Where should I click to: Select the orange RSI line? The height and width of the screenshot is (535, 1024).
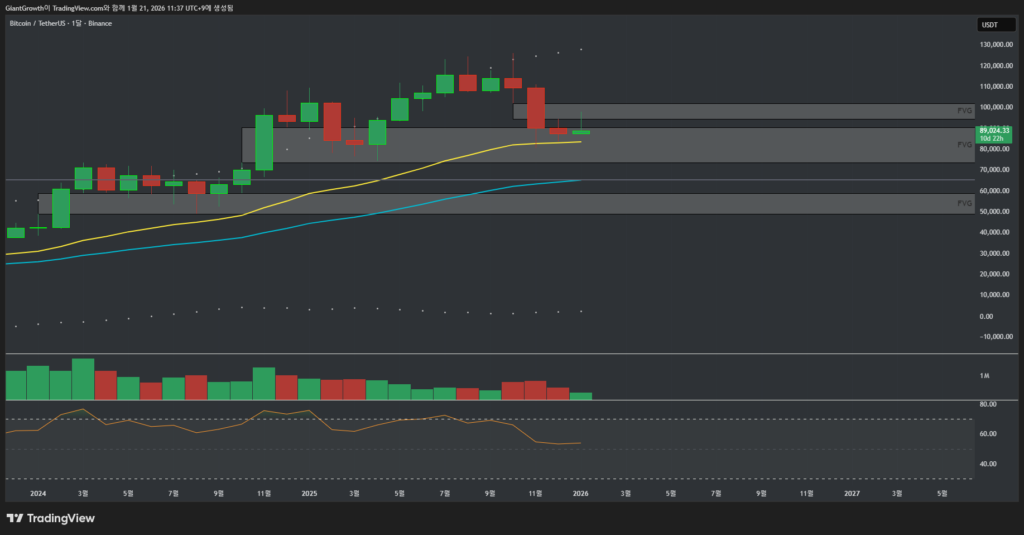click(300, 412)
